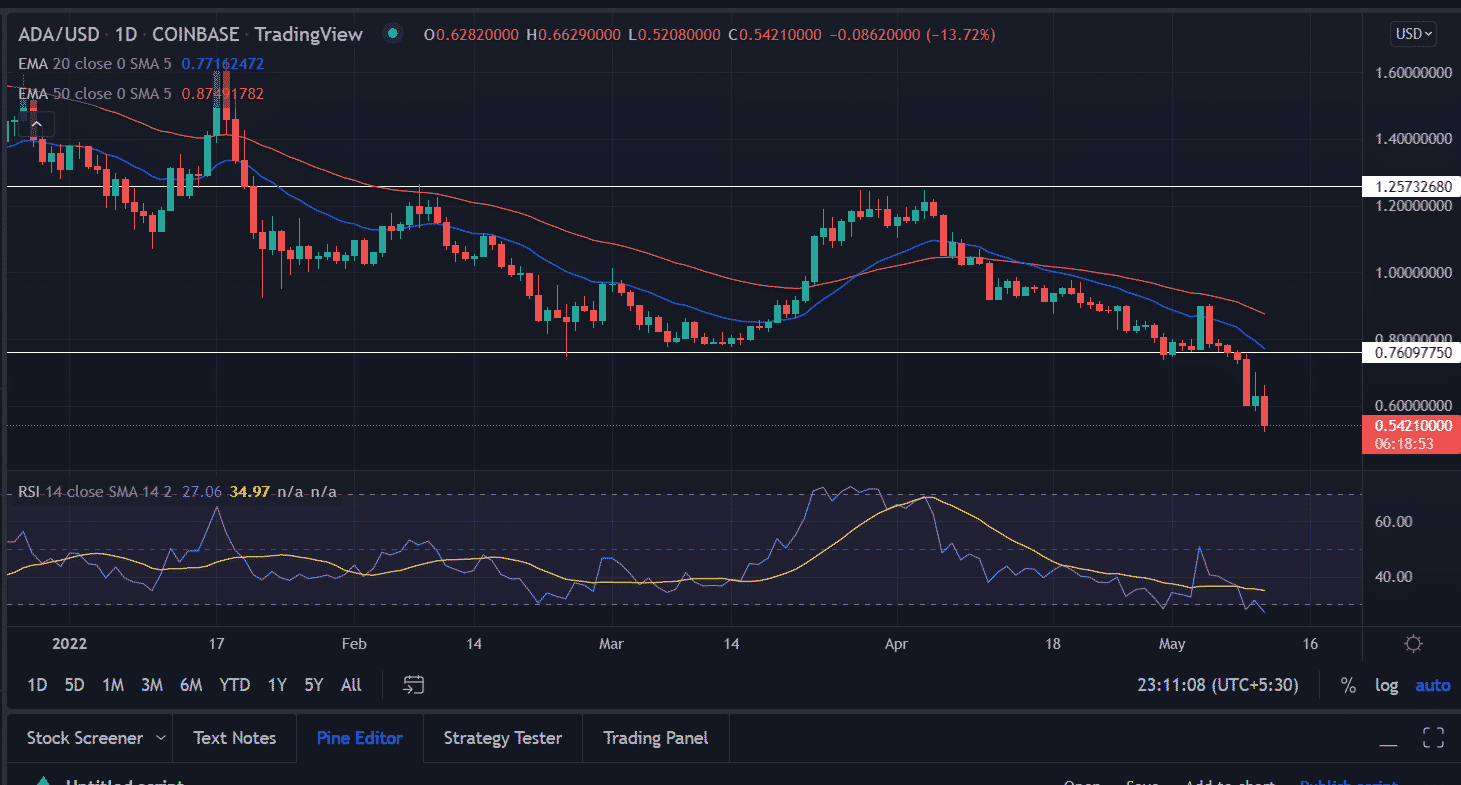Expand the Stock Screener dropdown arrow
This screenshot has width=1461, height=785.
click(161, 738)
